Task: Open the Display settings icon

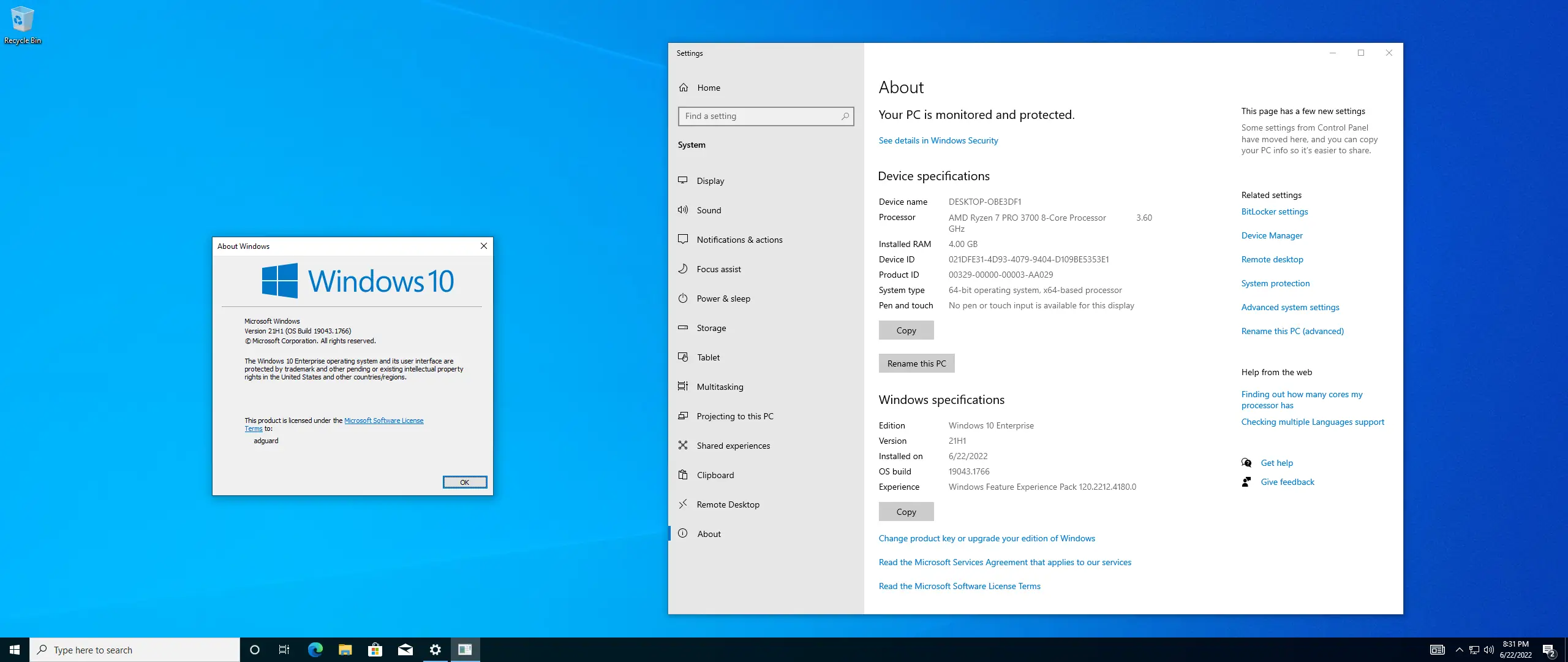Action: coord(683,180)
